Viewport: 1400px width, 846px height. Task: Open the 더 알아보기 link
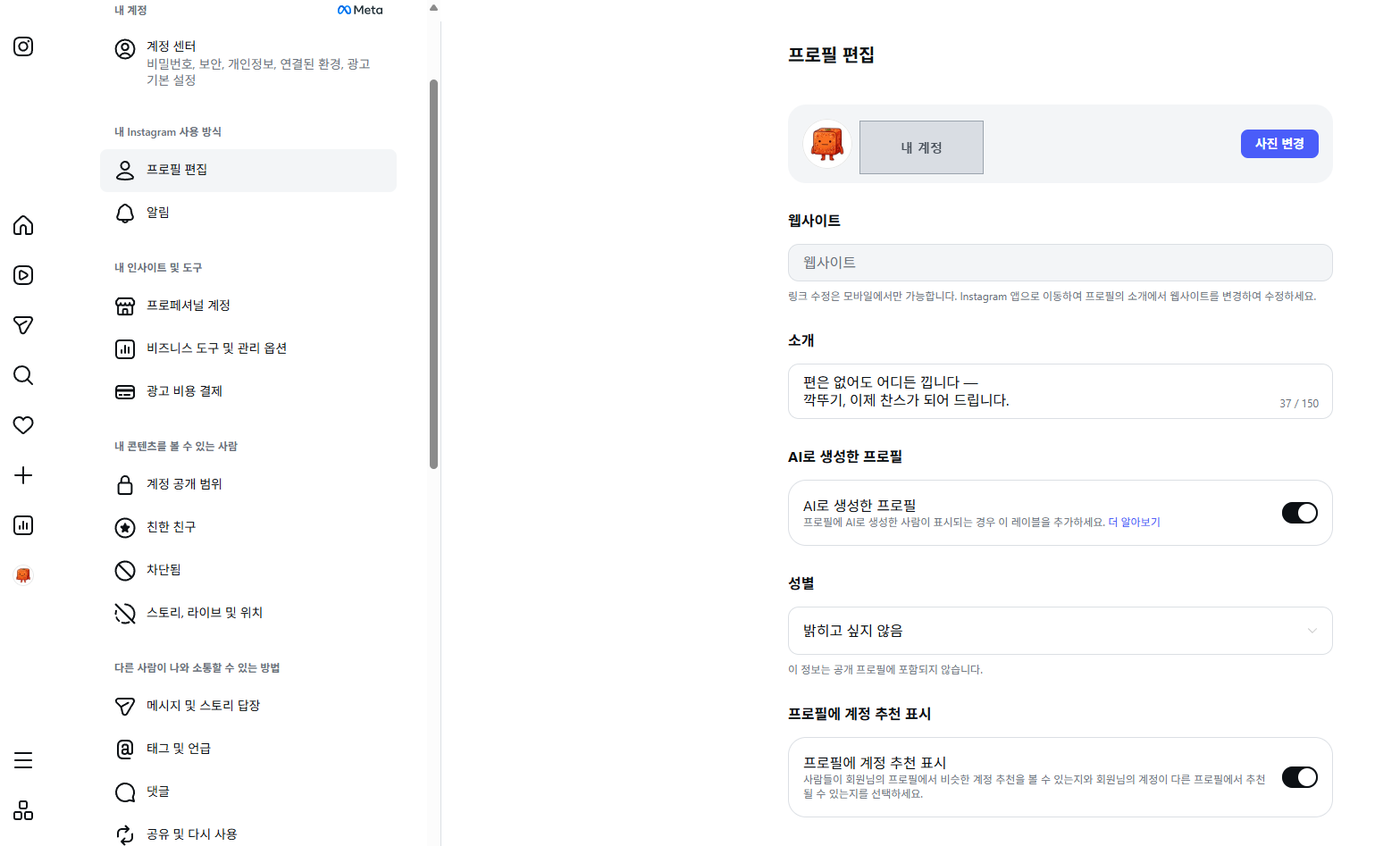click(1134, 522)
